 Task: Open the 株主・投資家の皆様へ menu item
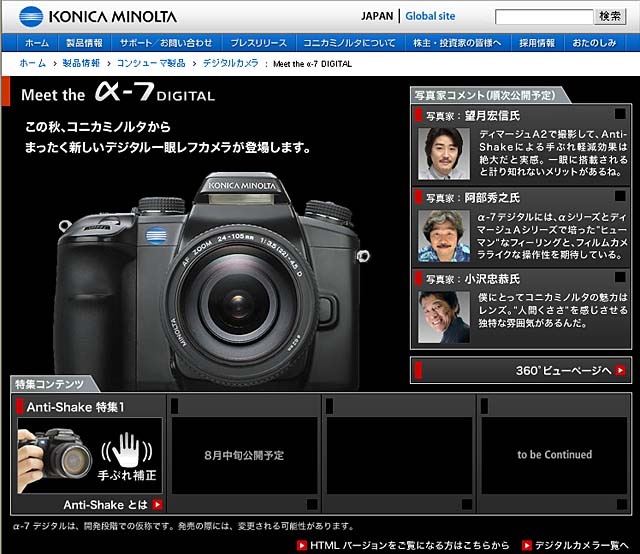pos(457,43)
